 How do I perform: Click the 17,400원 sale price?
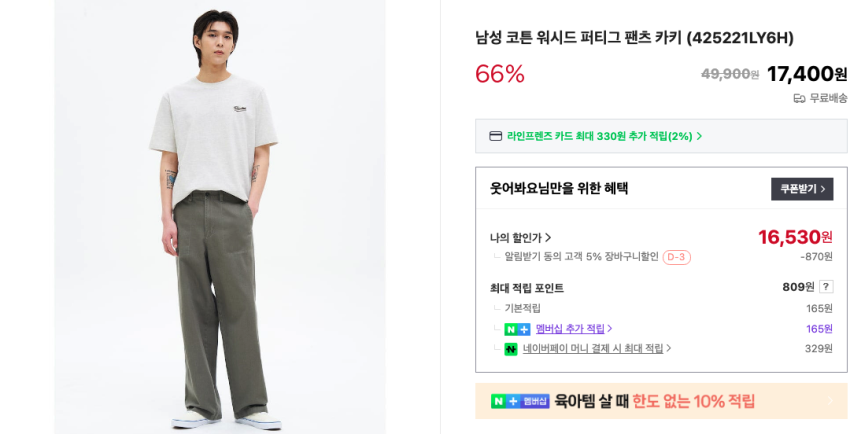[x=806, y=74]
